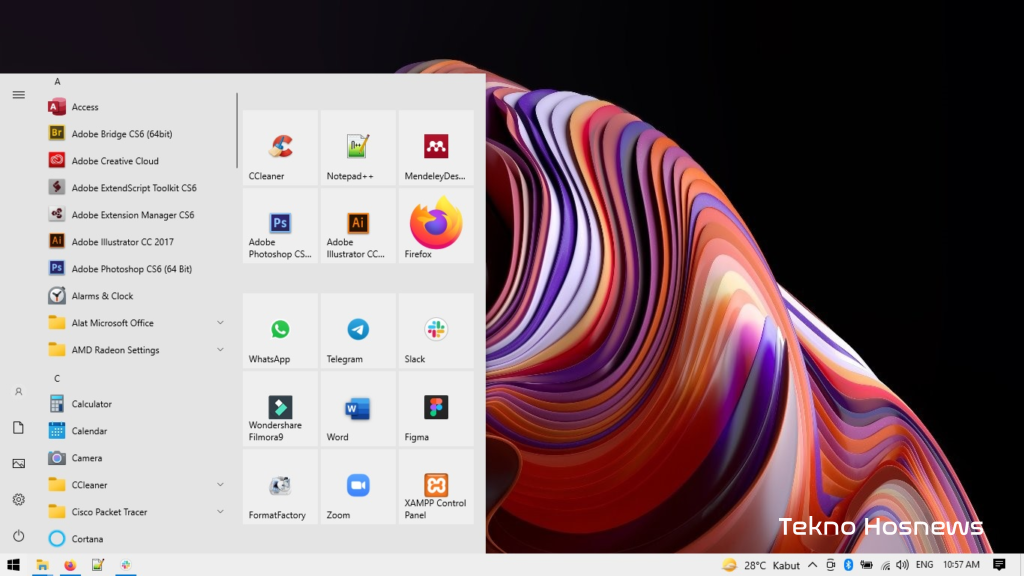Click the app list scrollbar
This screenshot has width=1024, height=576.
[237, 130]
